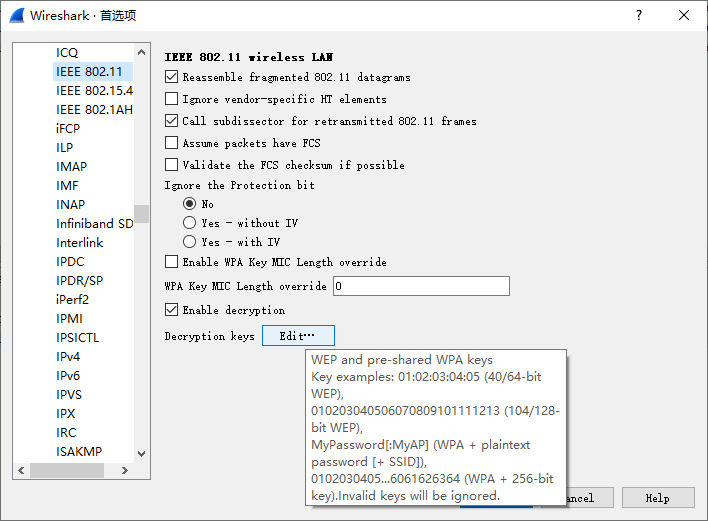The width and height of the screenshot is (708, 521).
Task: Click the Wireshark shark fin title icon
Action: pyautogui.click(x=17, y=15)
